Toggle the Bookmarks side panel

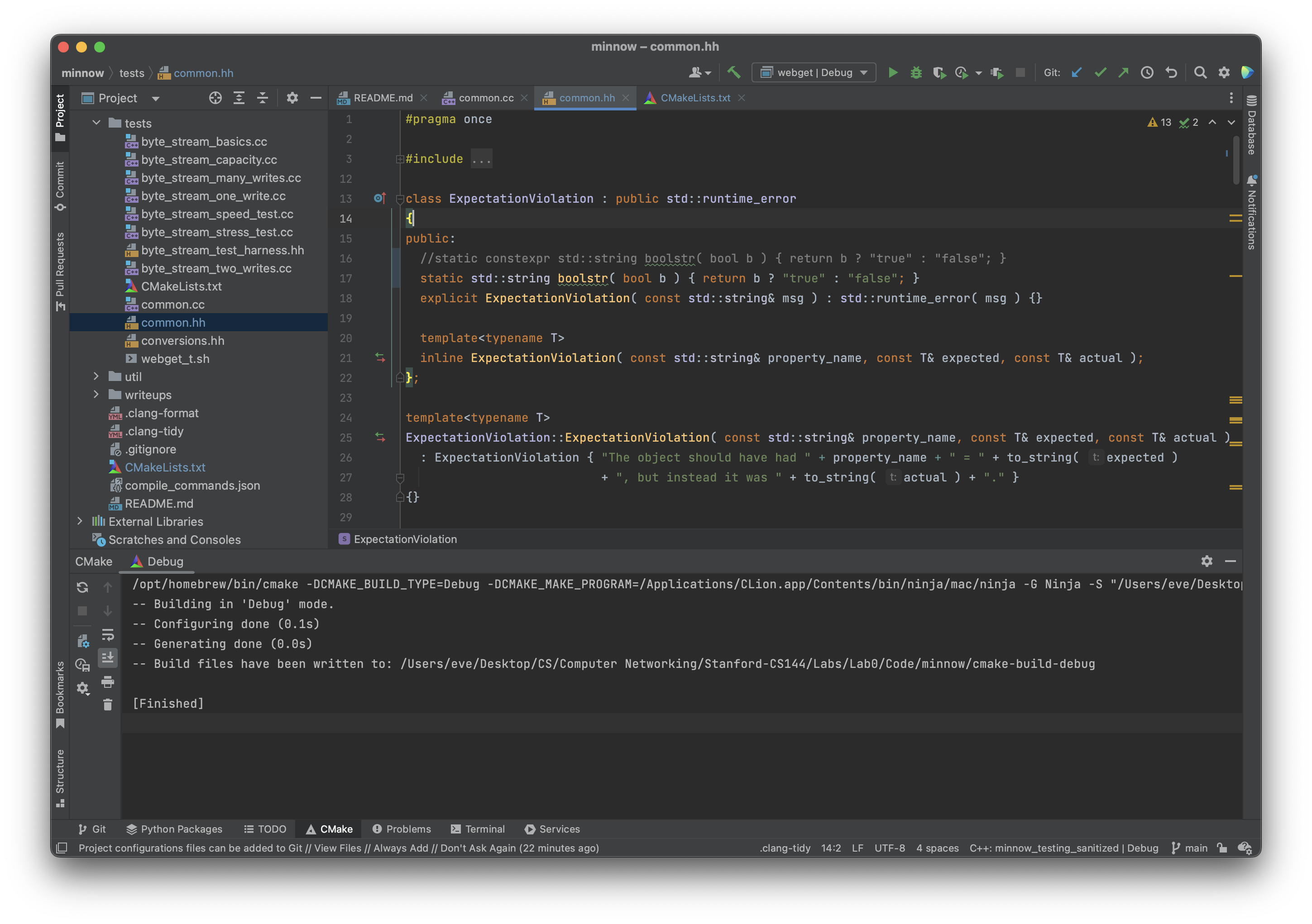(60, 693)
